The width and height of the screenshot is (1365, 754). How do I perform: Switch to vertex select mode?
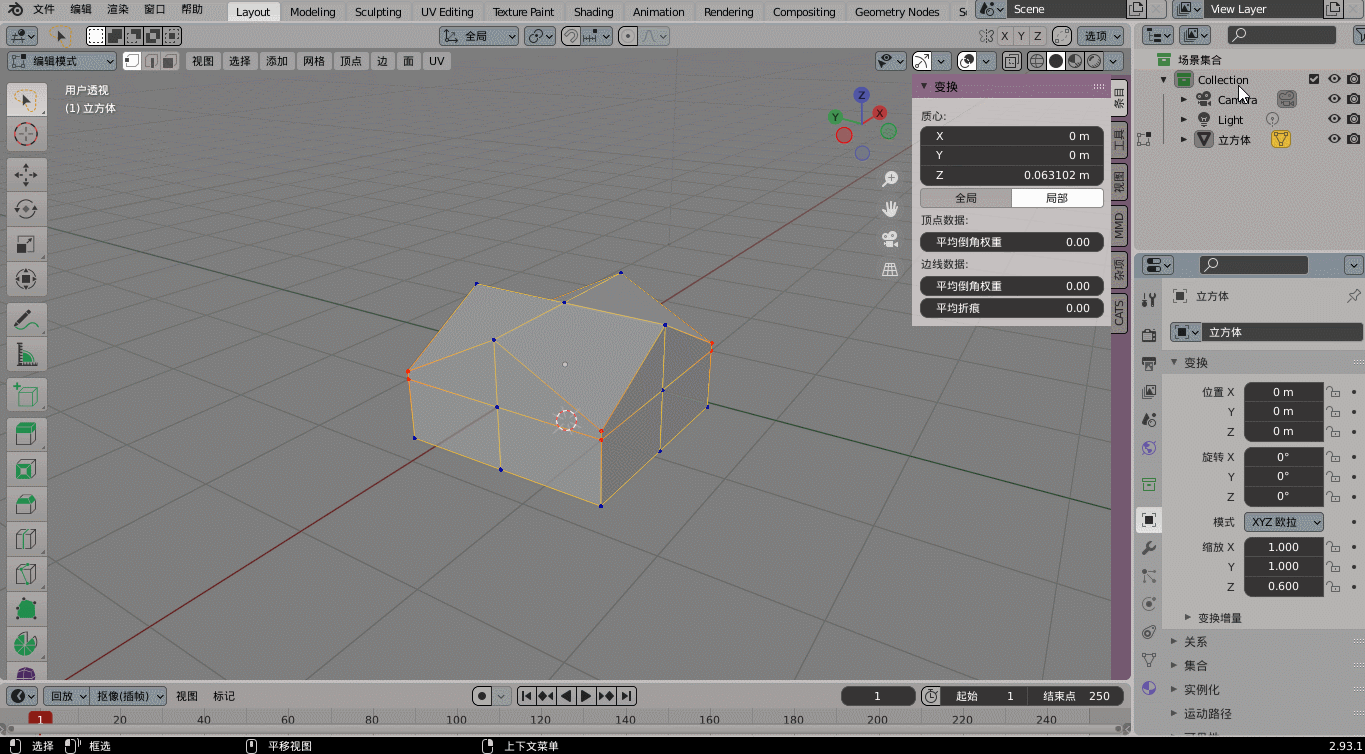132,61
